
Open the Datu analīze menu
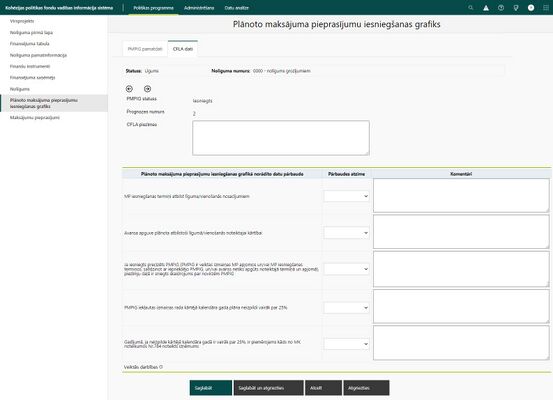click(x=236, y=8)
